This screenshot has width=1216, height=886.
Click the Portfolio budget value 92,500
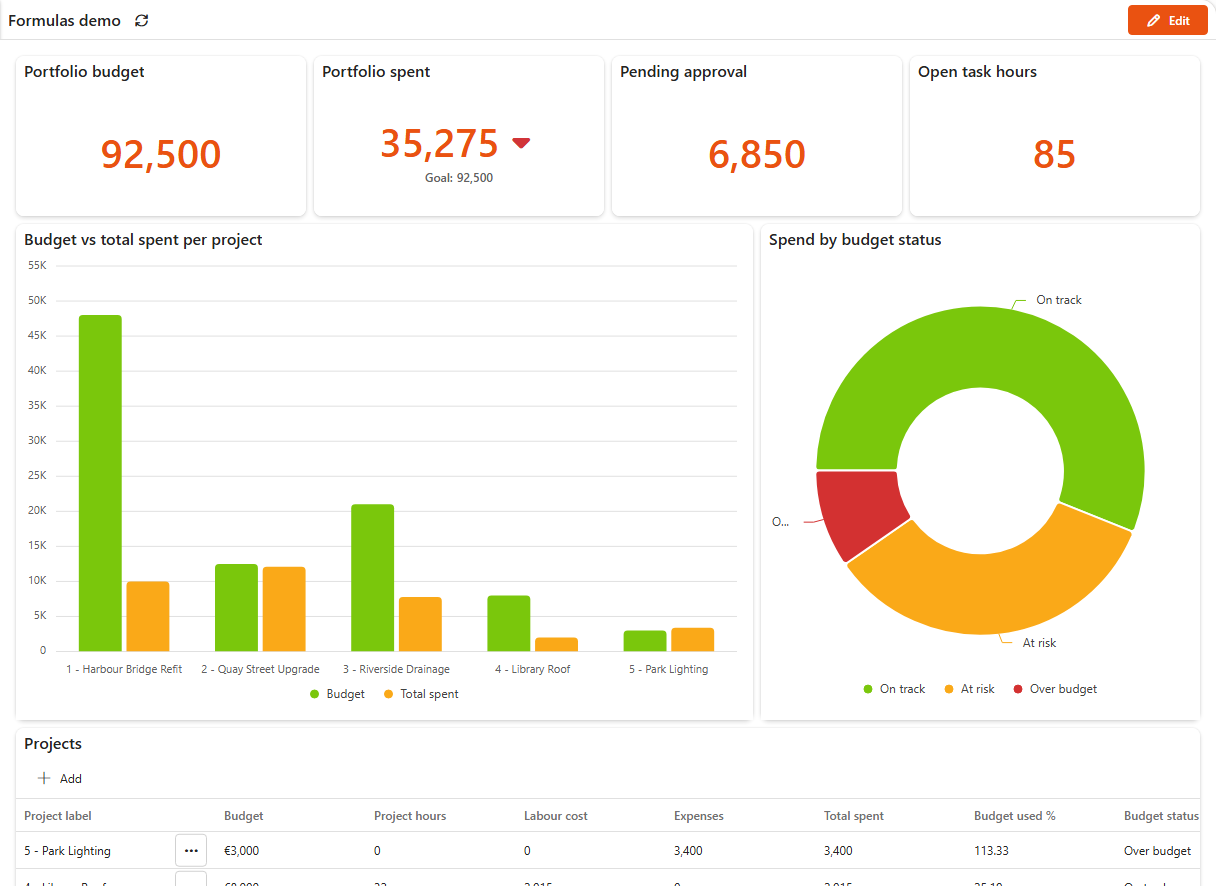point(161,154)
